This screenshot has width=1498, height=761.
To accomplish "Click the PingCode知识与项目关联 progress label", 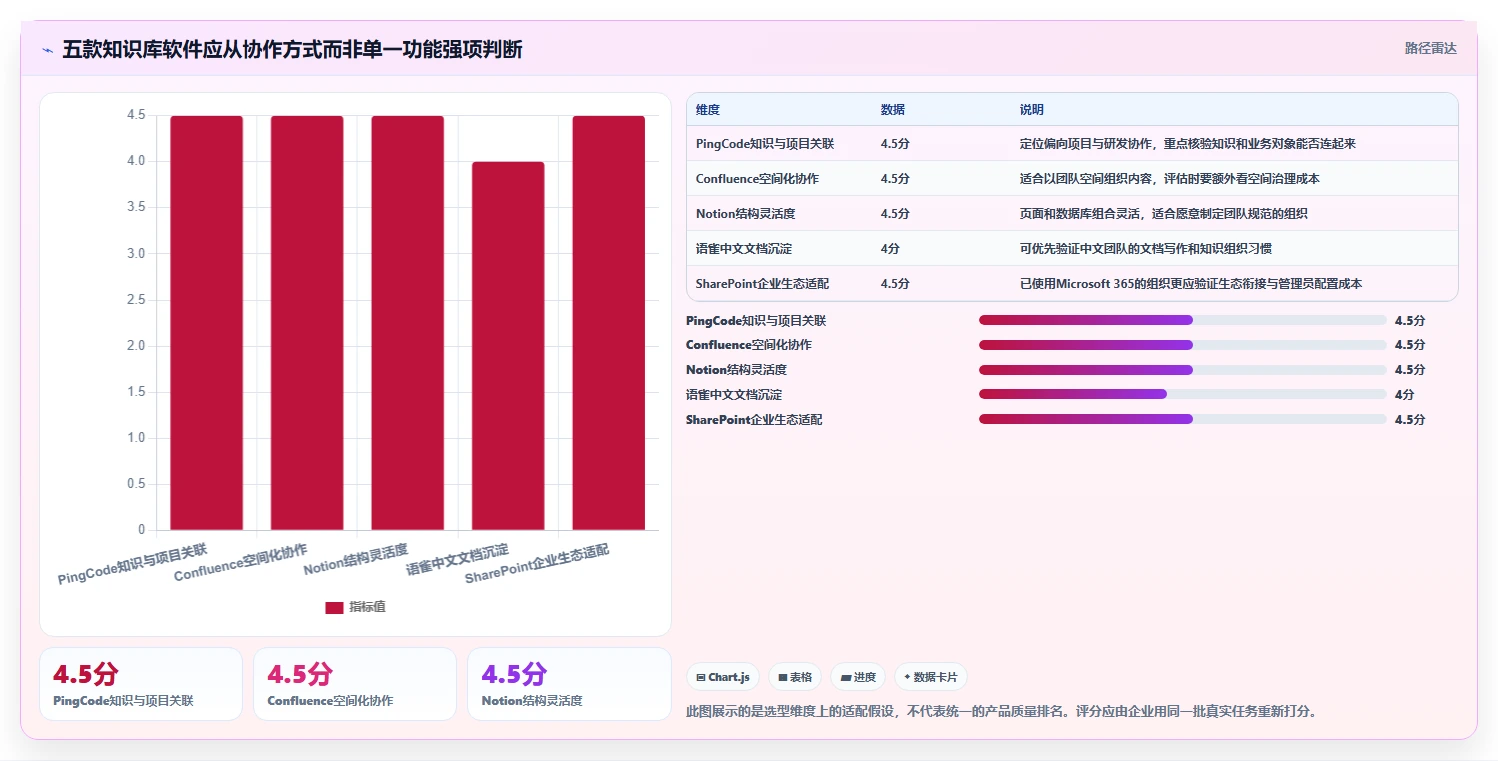I will tap(756, 321).
